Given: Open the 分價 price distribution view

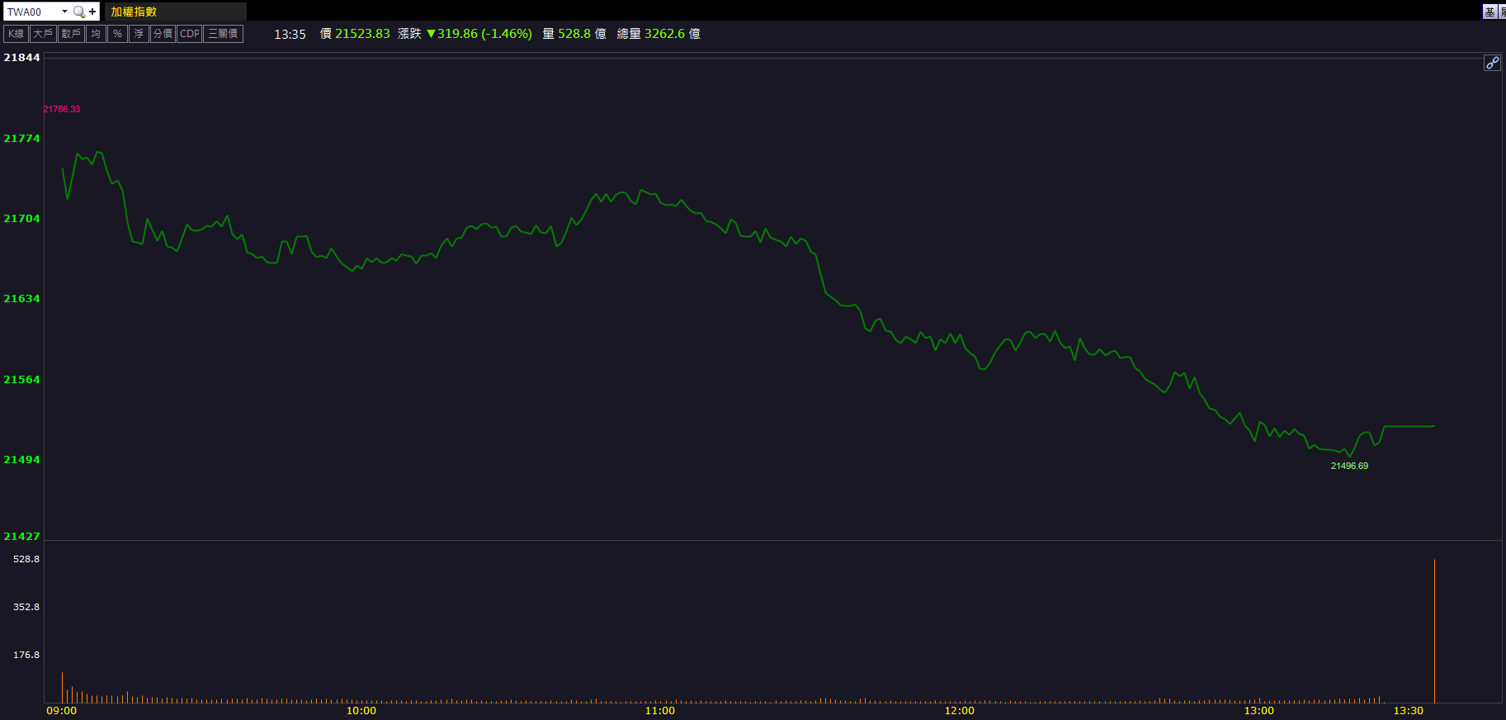Looking at the screenshot, I should coord(163,34).
